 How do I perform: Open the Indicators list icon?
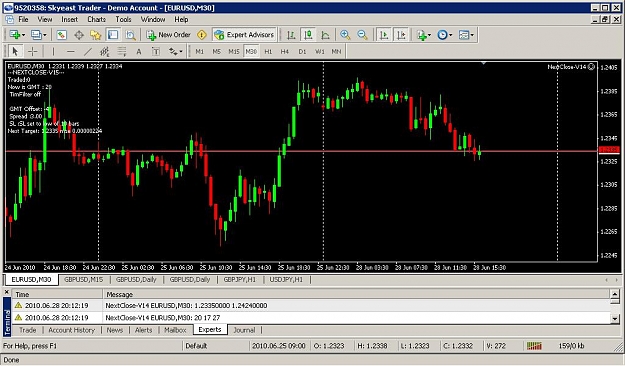coord(422,35)
